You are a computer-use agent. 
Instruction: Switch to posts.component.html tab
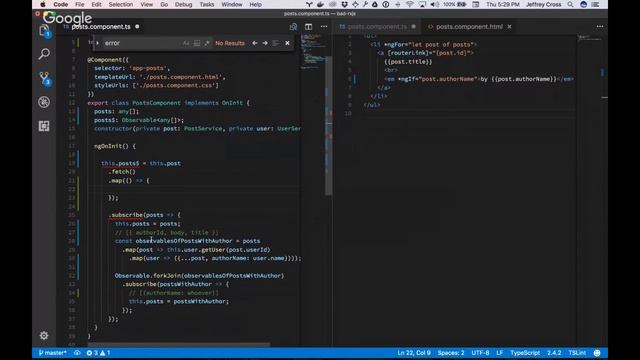(x=469, y=27)
